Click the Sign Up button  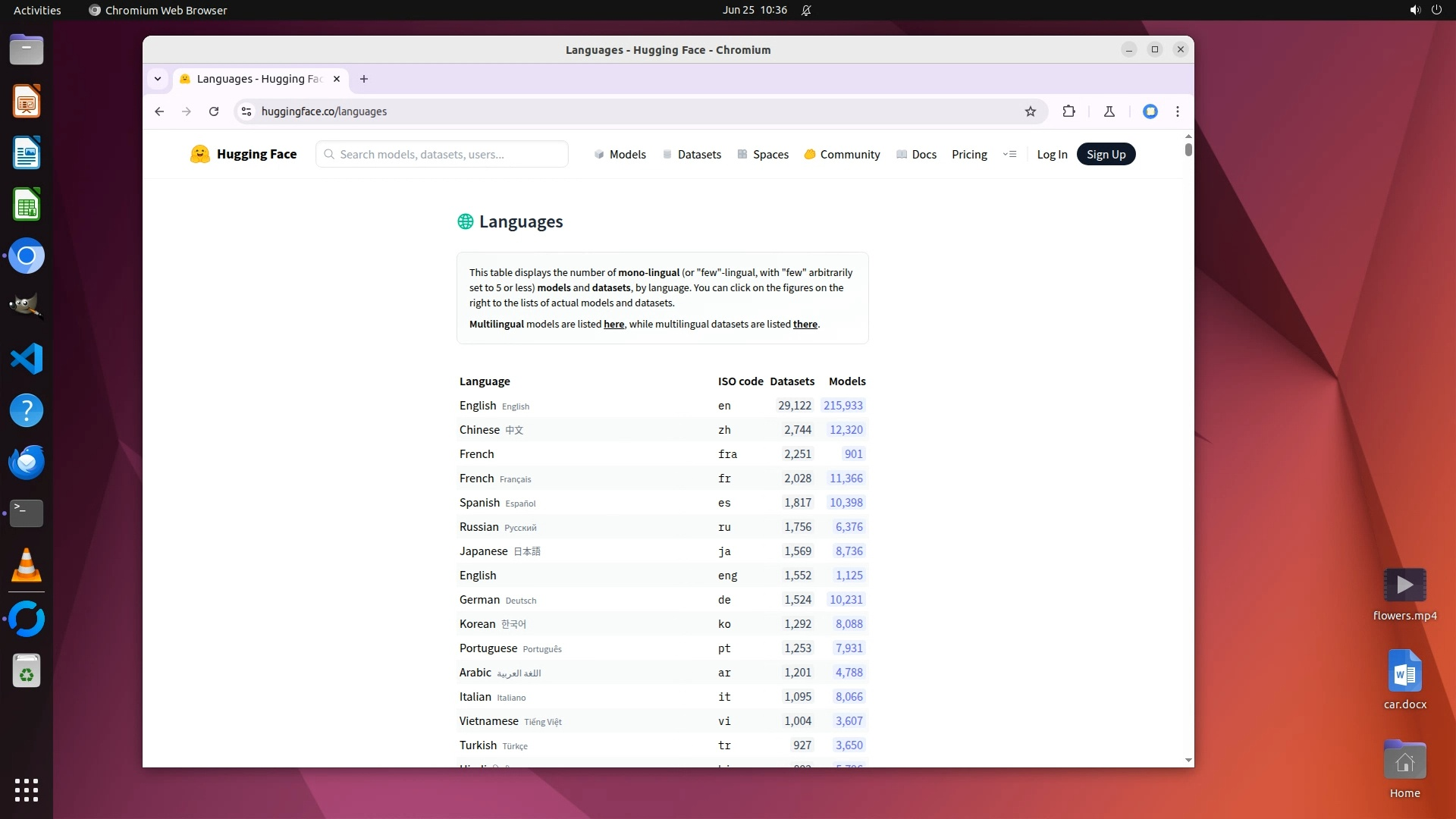tap(1106, 154)
